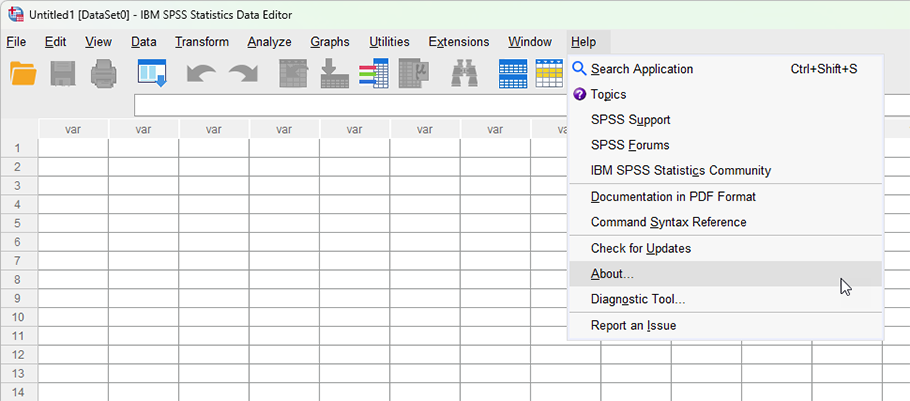Image resolution: width=910 pixels, height=401 pixels.
Task: Click the Go to Variable icon
Action: 335,74
